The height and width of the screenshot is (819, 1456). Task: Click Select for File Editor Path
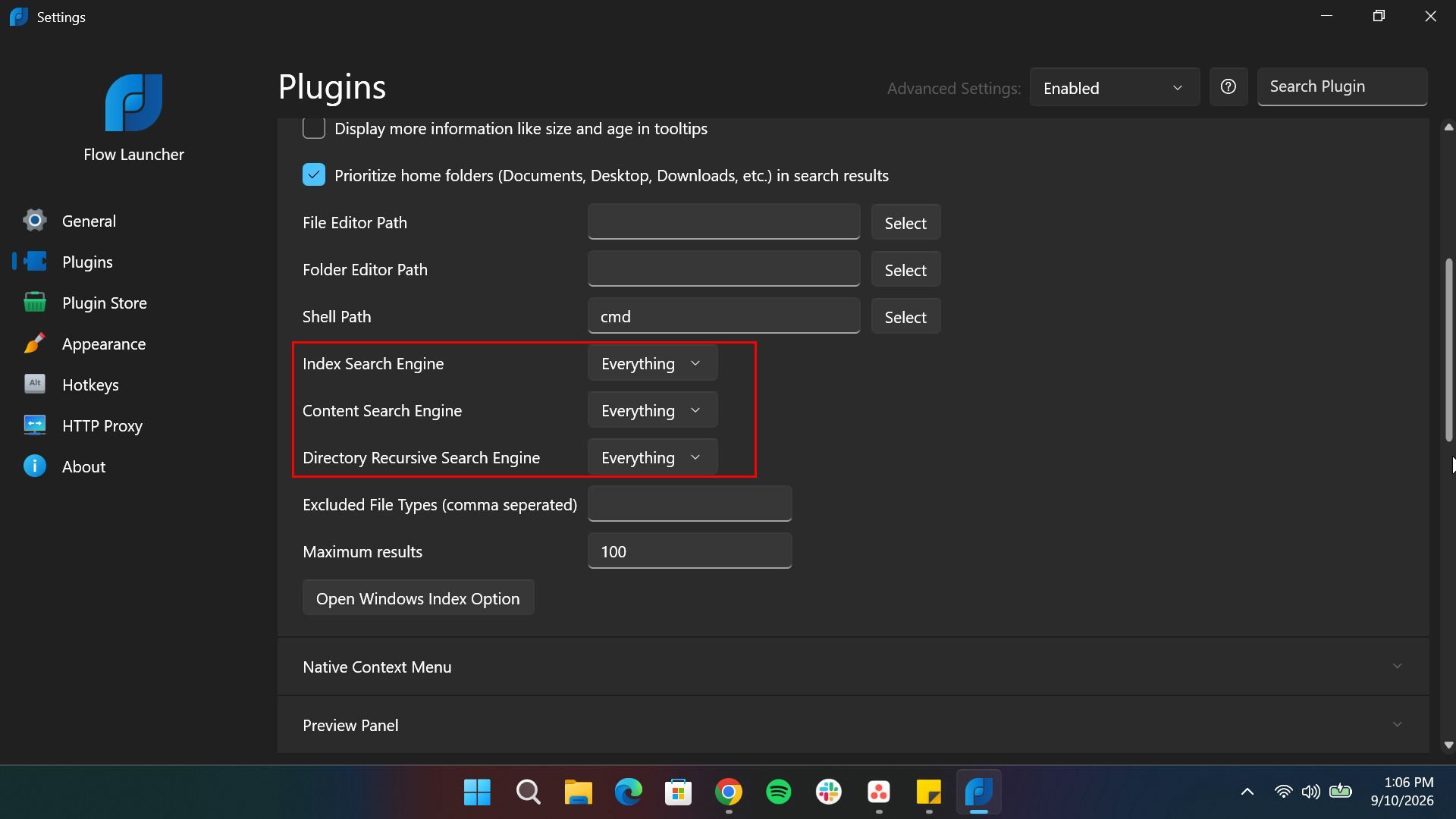pyautogui.click(x=905, y=223)
